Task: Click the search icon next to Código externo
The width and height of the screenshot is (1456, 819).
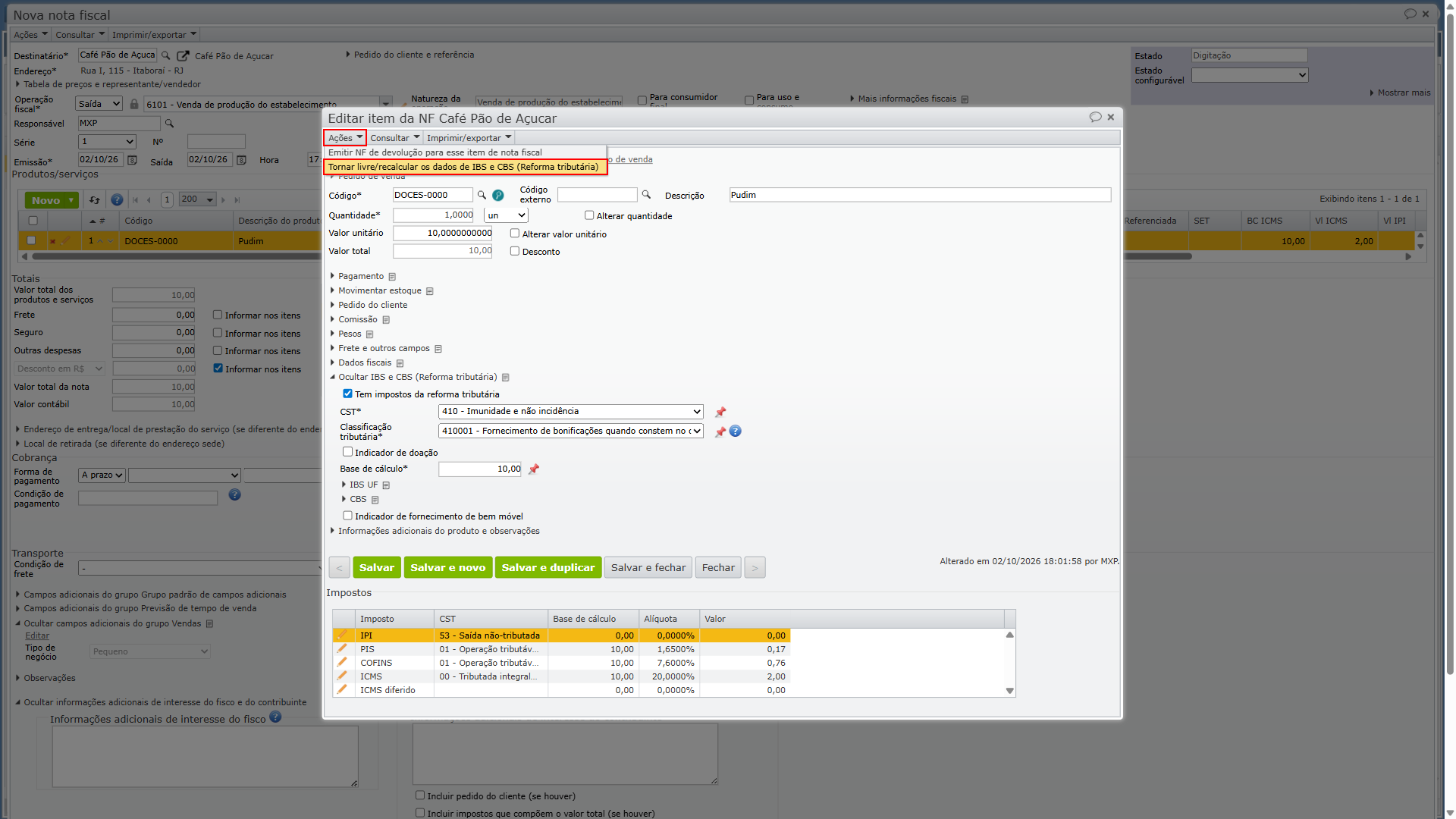Action: coord(646,195)
